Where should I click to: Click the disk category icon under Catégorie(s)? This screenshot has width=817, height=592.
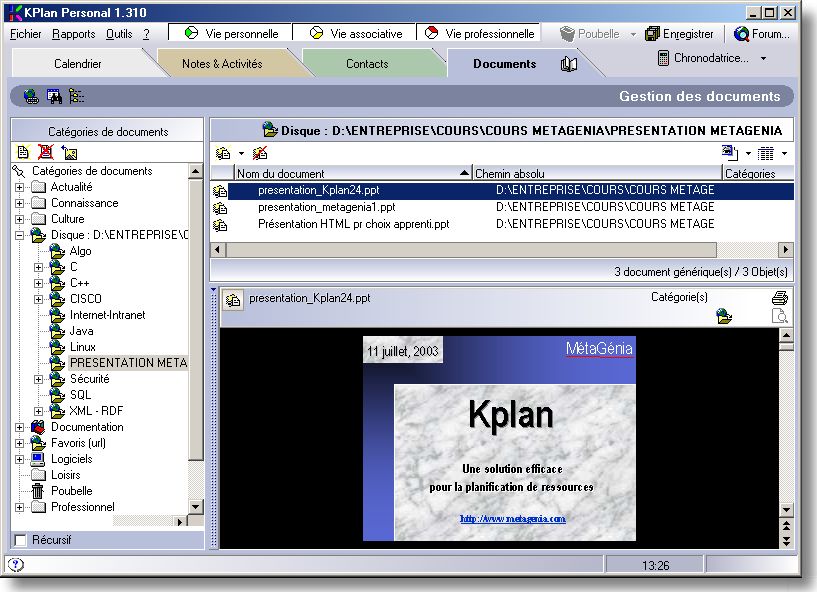point(724,316)
